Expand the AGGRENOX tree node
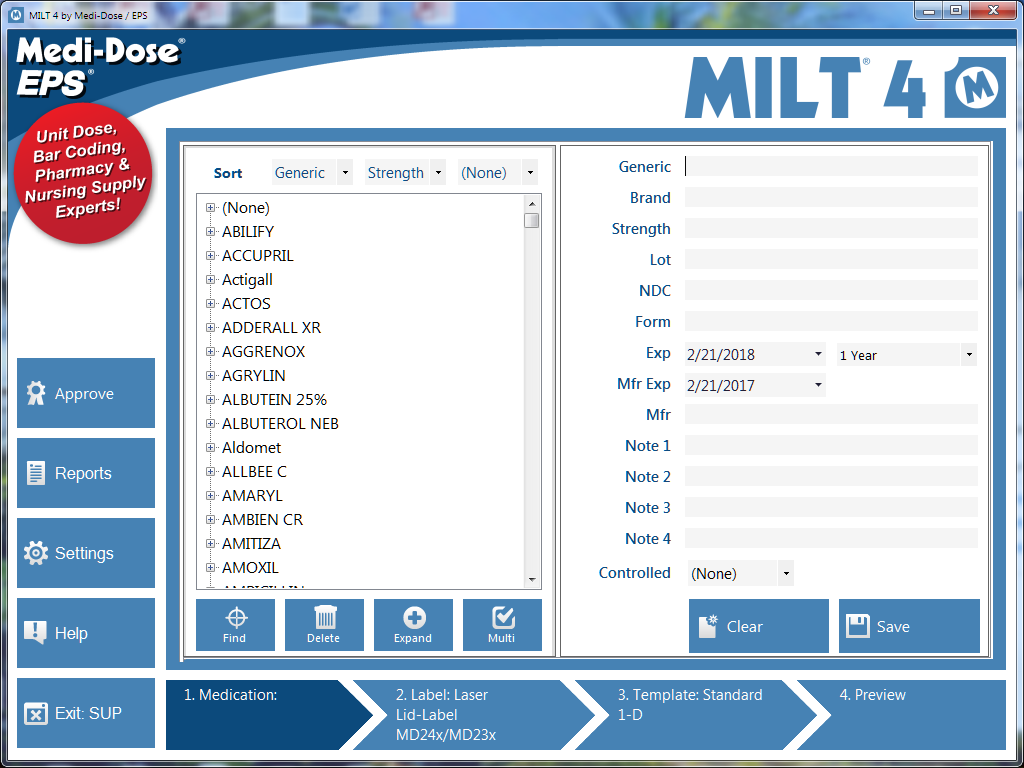The width and height of the screenshot is (1024, 768). (x=210, y=351)
